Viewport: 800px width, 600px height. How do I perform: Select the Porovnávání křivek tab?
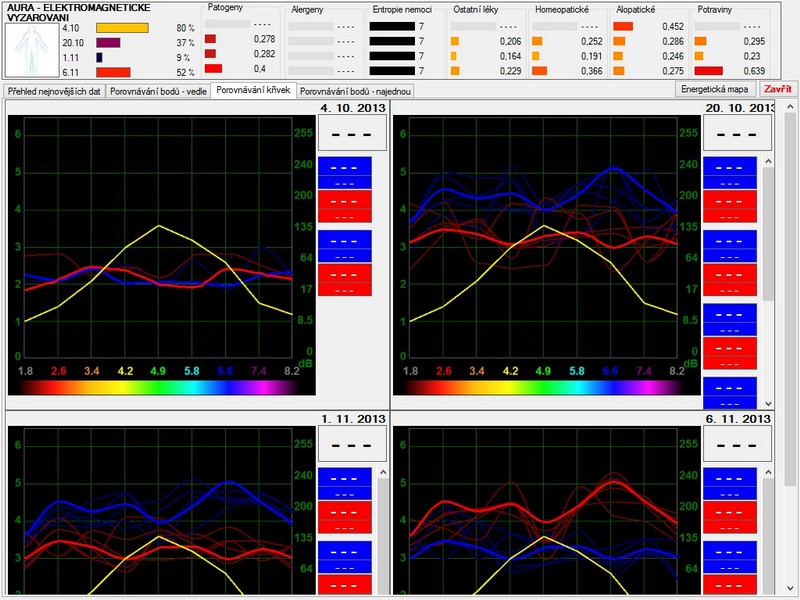[253, 90]
